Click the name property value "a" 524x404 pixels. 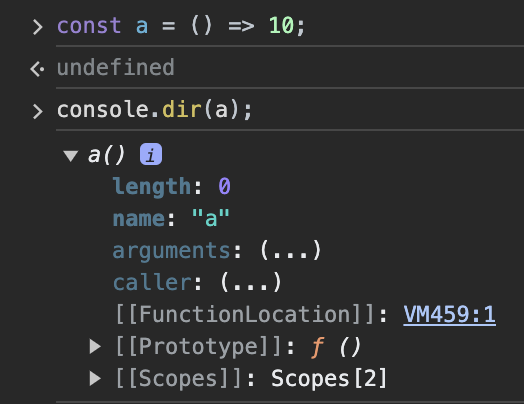tap(211, 218)
